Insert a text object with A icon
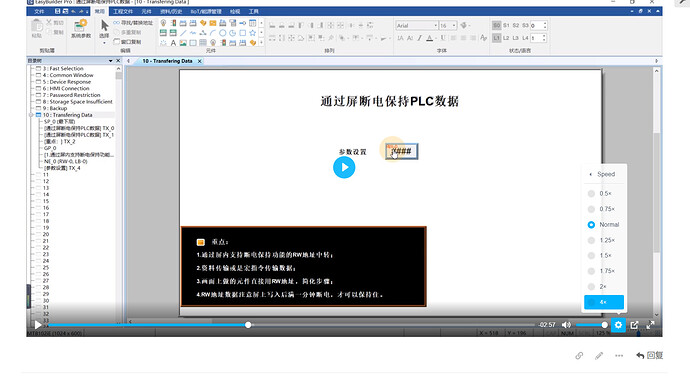Viewport: 690px width, 386px height. 173,43
